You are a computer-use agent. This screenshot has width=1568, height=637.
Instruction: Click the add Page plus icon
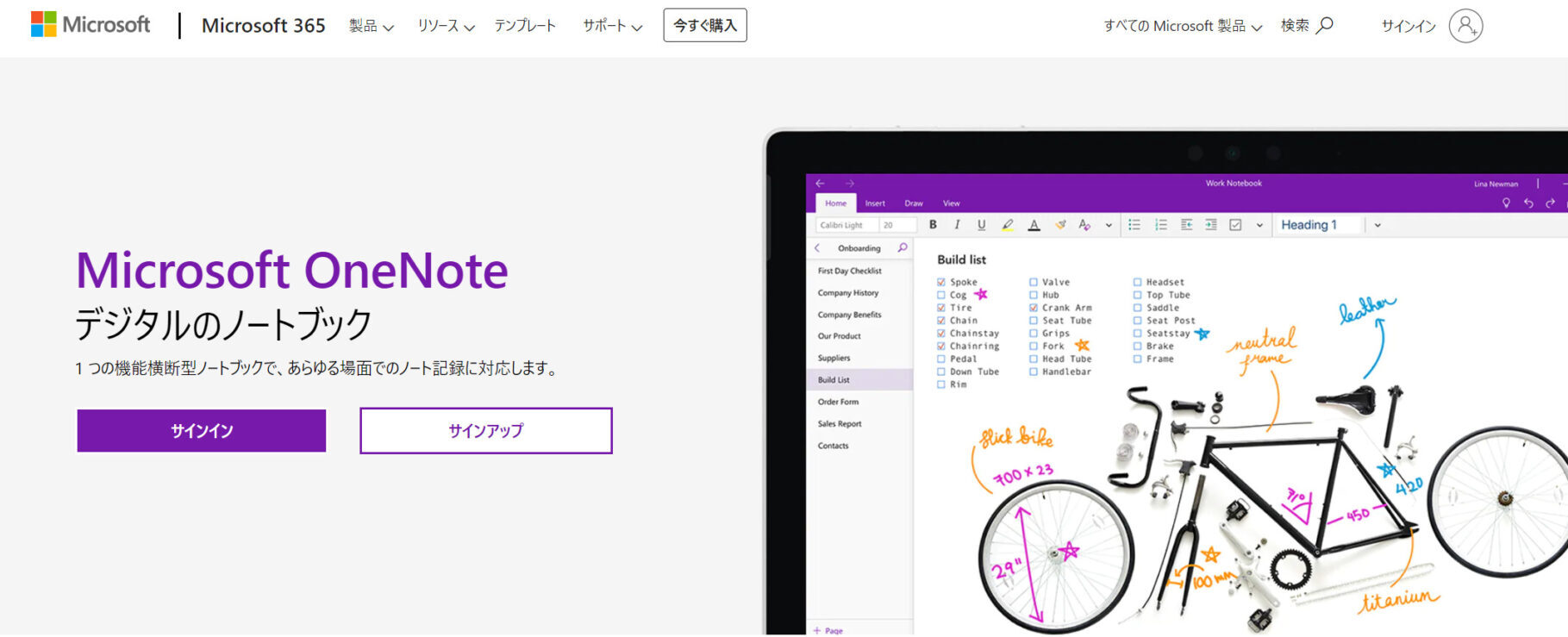coord(817,631)
